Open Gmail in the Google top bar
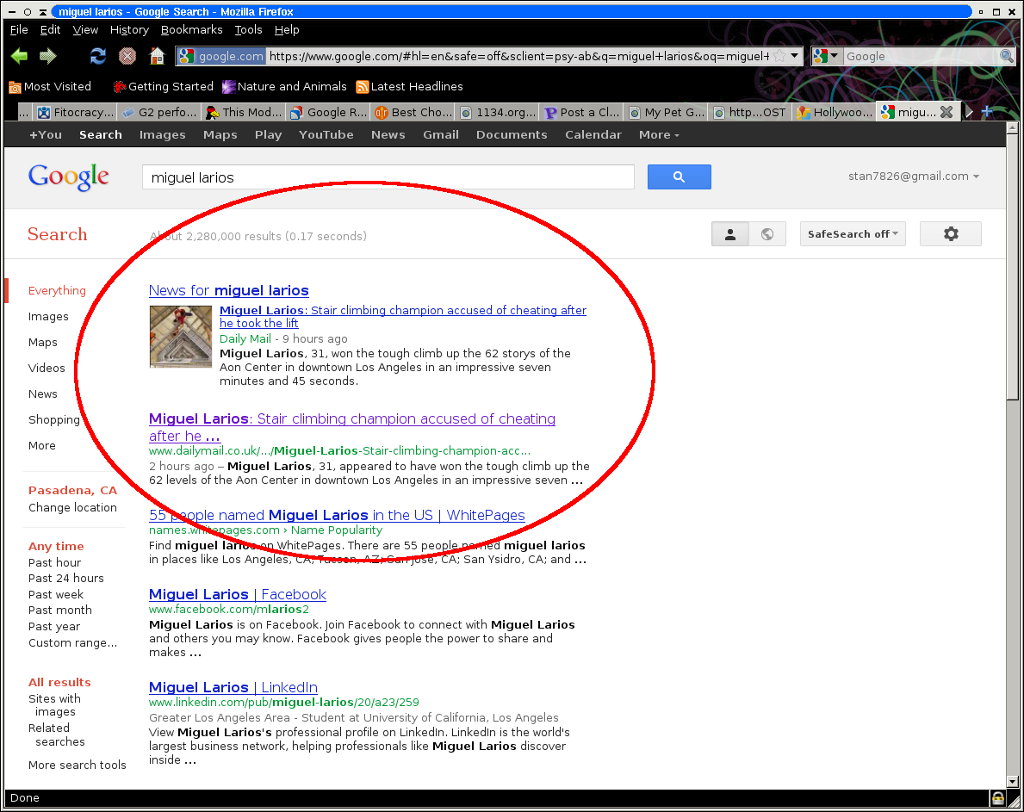 [x=441, y=135]
